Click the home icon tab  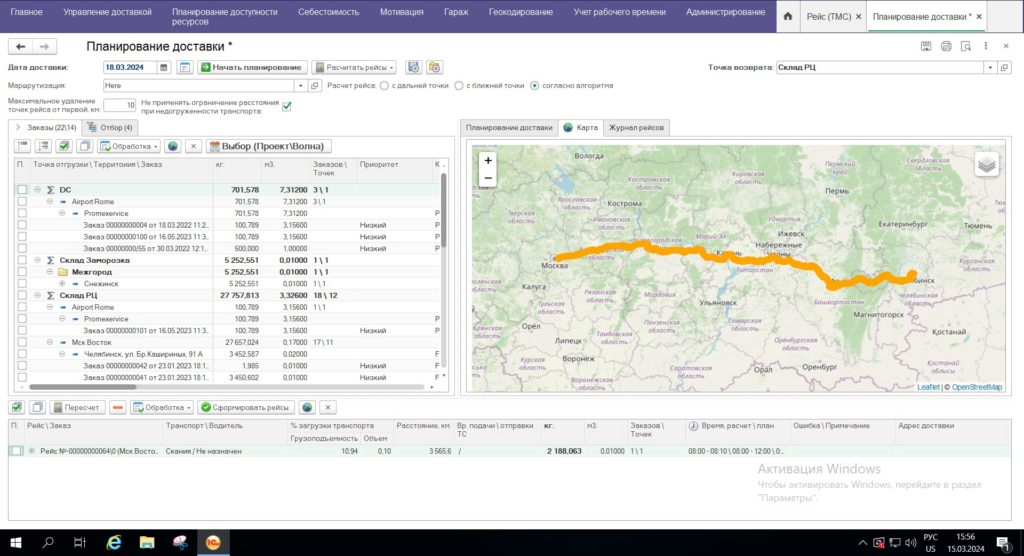coord(789,17)
